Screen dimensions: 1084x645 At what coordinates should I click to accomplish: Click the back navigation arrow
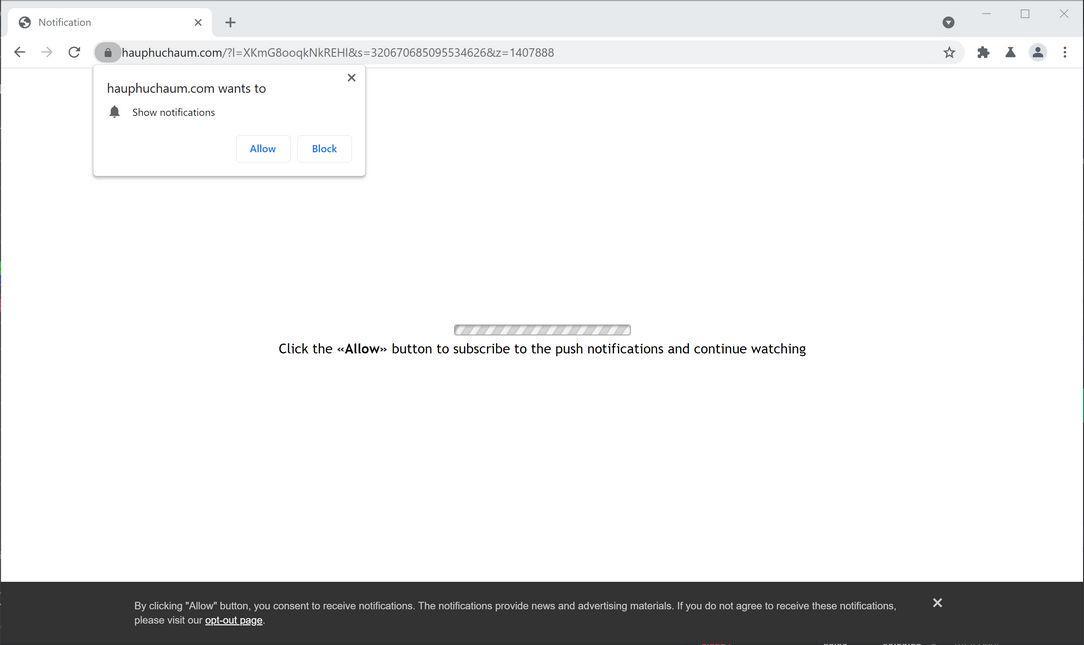click(19, 52)
